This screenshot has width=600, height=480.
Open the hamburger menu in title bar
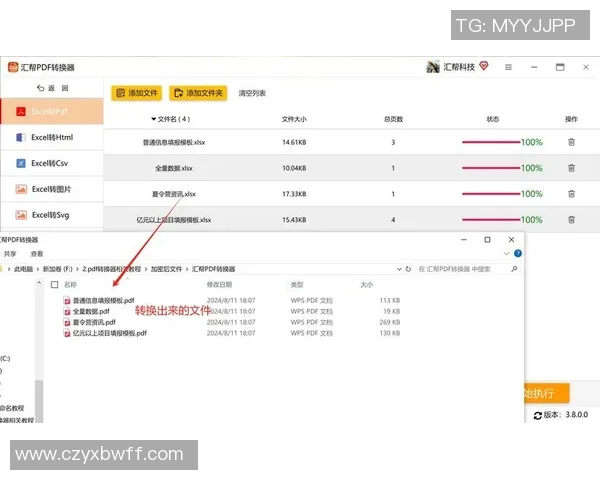point(508,67)
